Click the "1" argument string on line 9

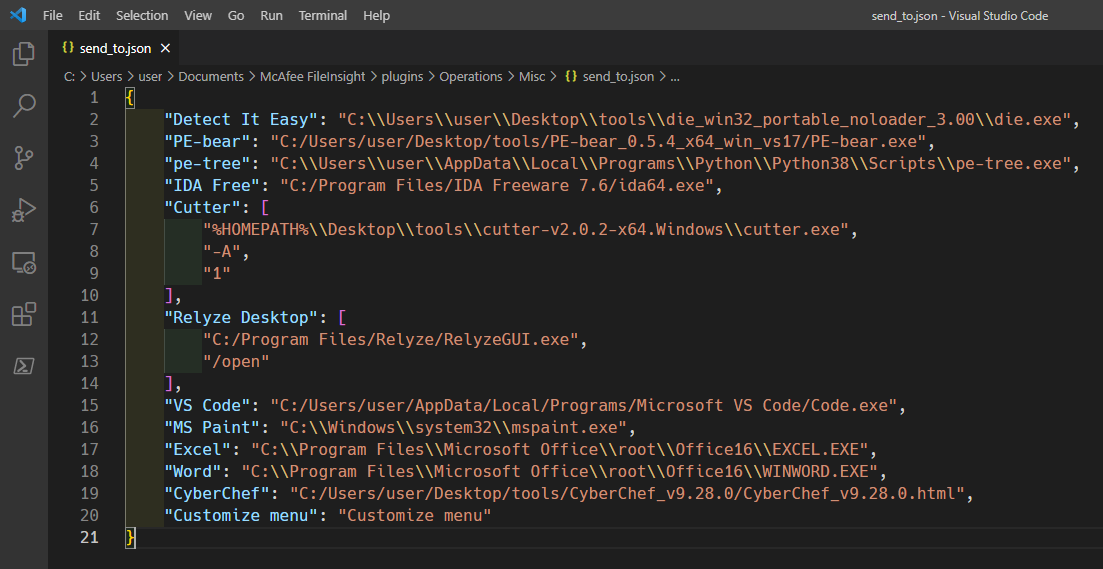click(217, 274)
